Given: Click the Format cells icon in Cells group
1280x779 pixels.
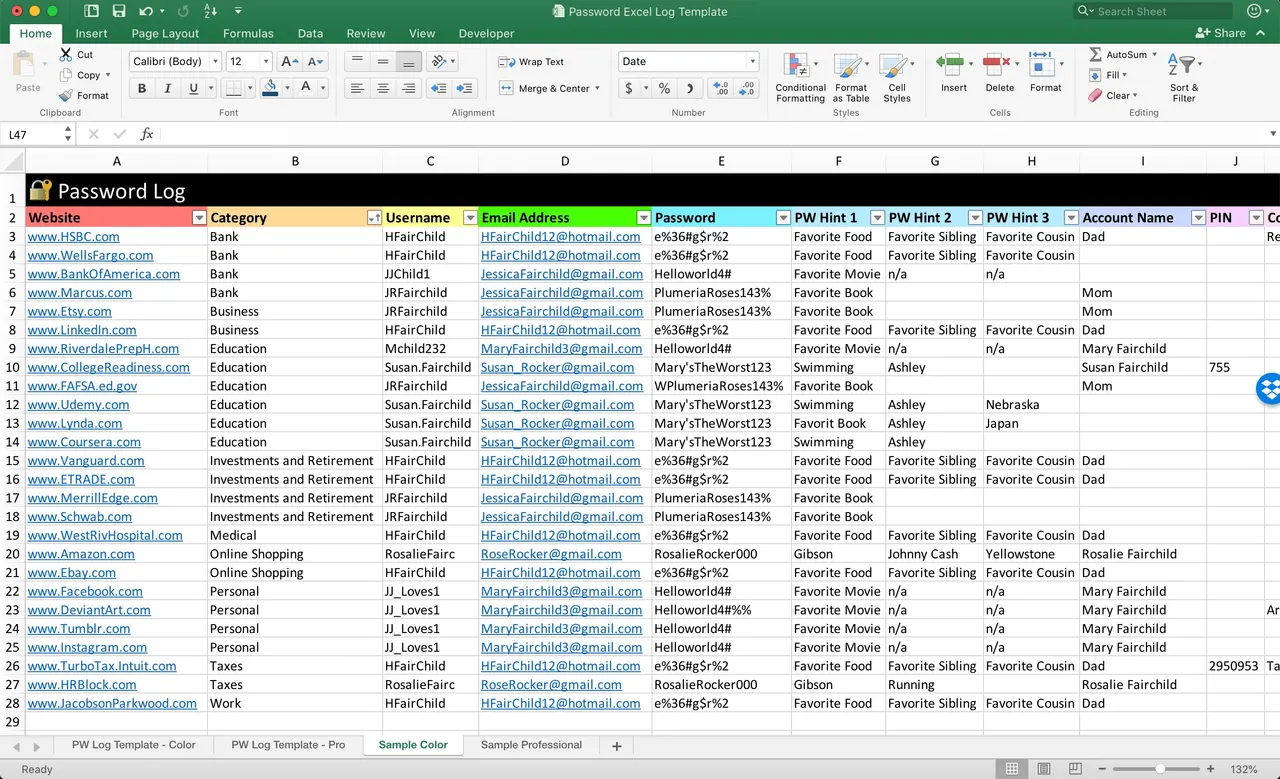Looking at the screenshot, I should click(1042, 65).
